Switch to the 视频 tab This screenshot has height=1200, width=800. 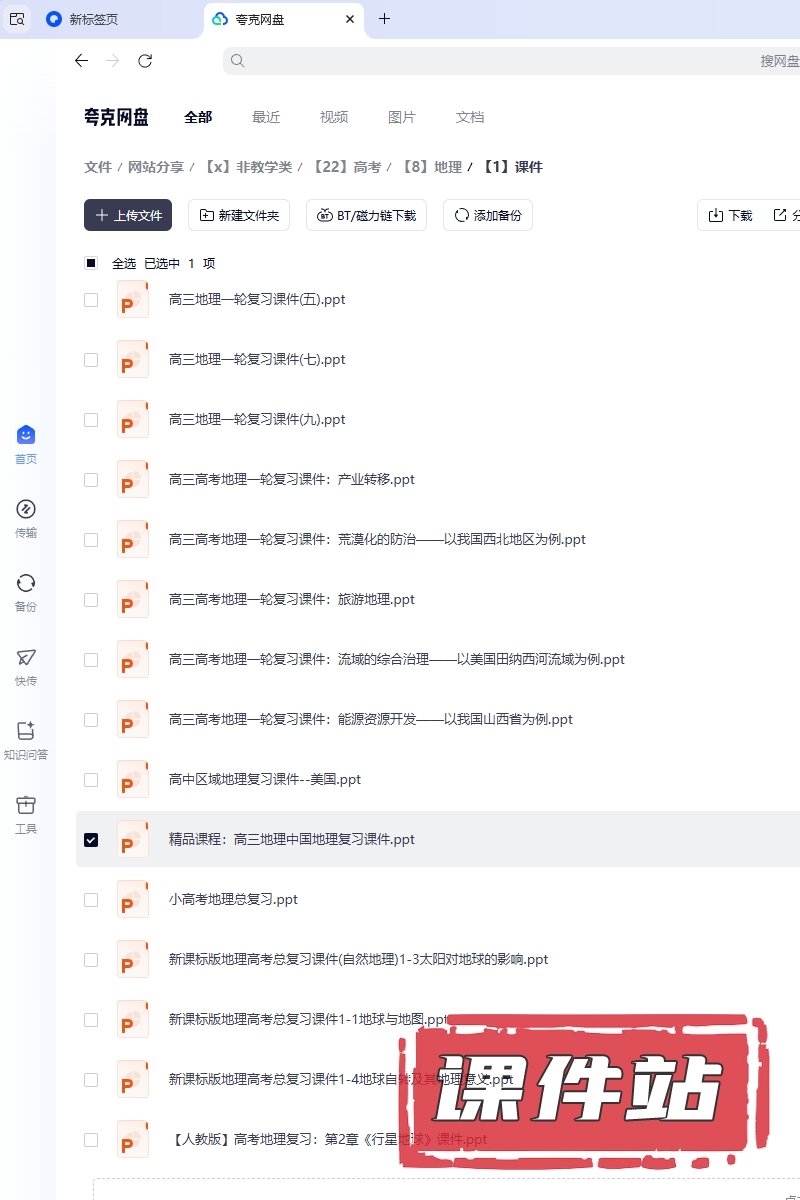(x=334, y=117)
